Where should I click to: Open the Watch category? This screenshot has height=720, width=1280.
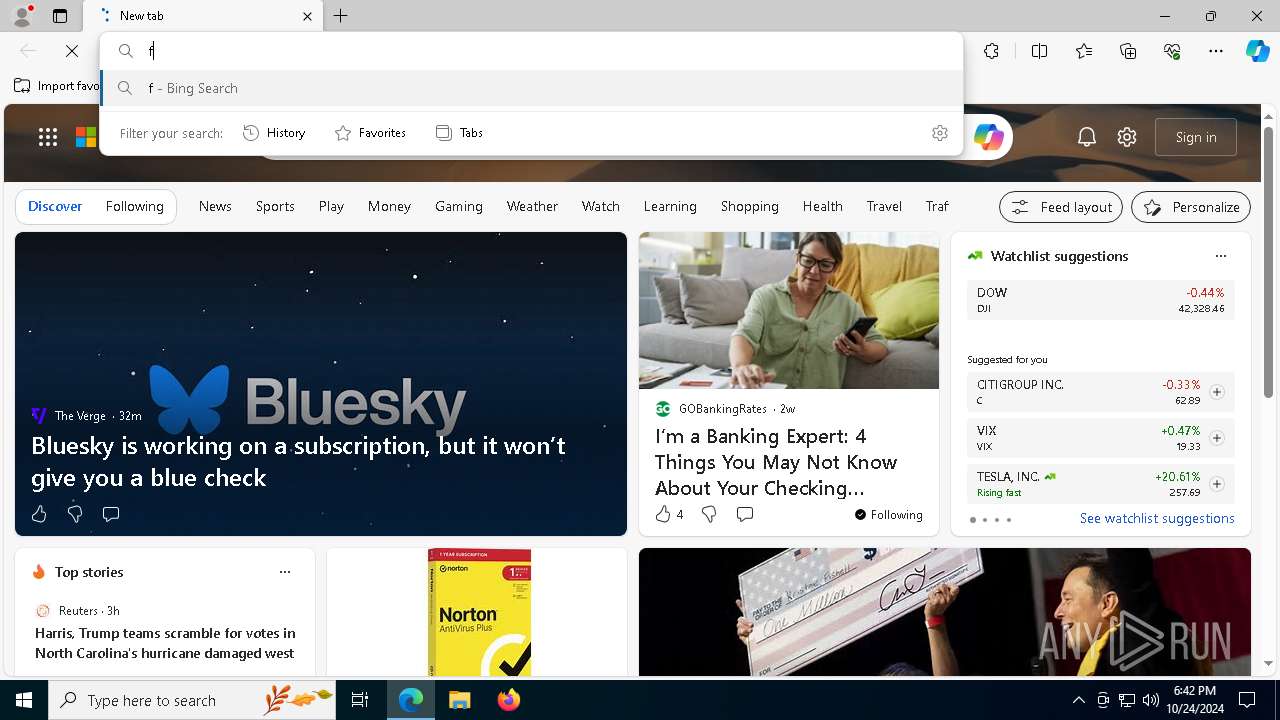[x=601, y=206]
